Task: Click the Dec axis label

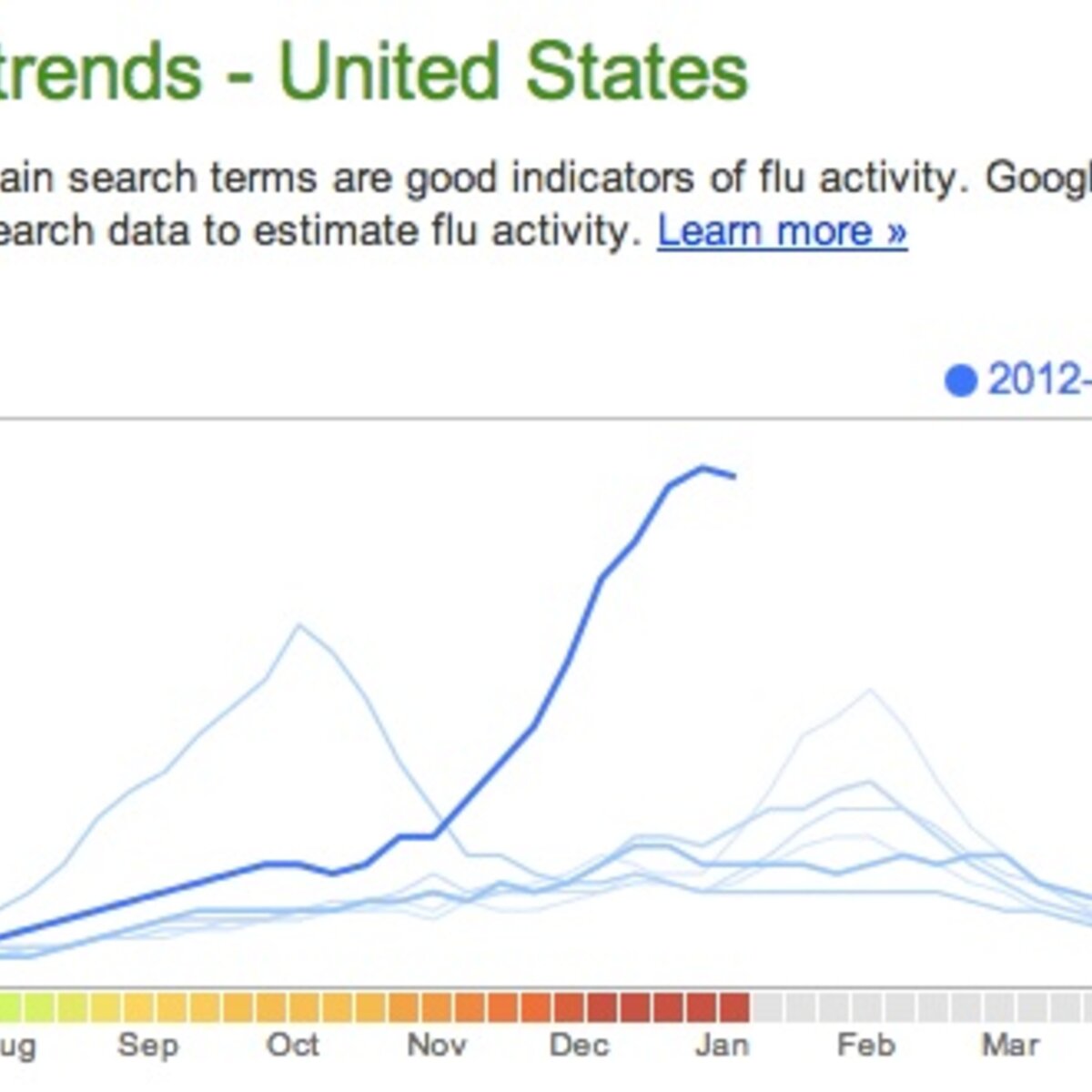Action: click(579, 1045)
